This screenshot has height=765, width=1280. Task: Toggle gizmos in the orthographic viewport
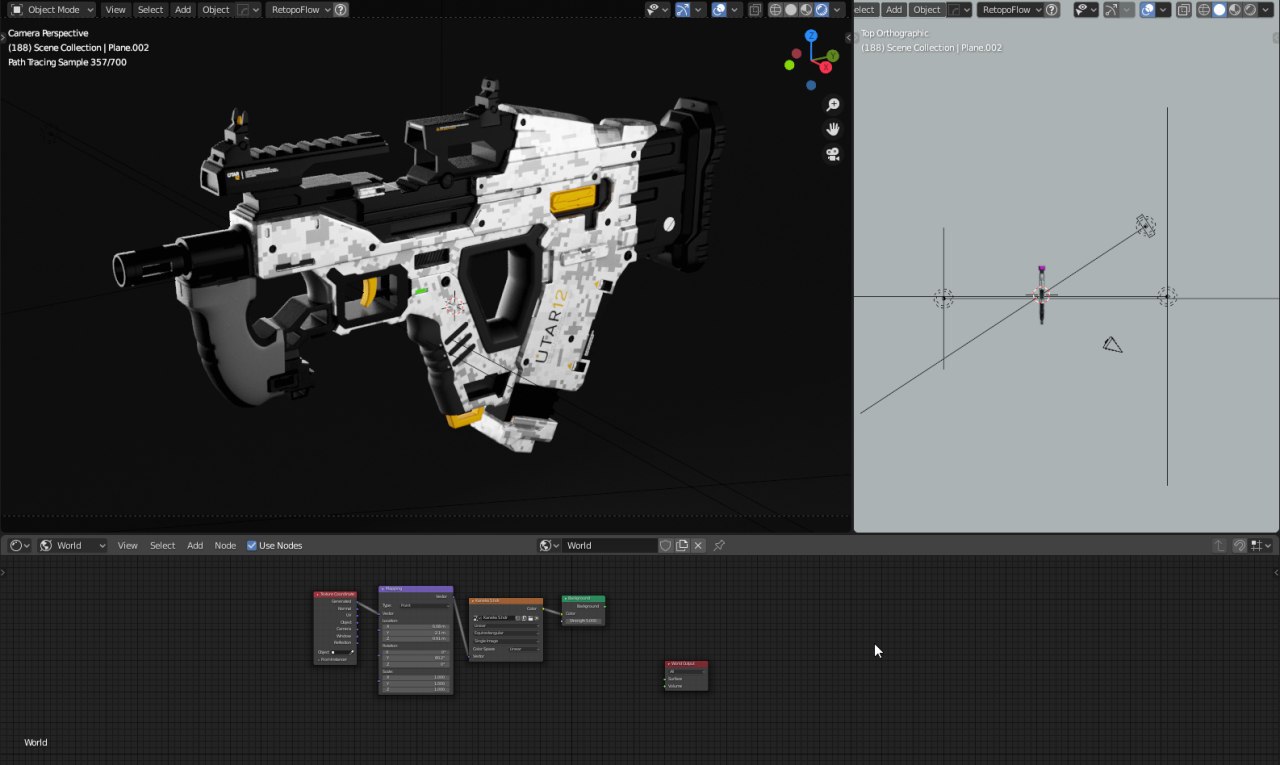(x=1111, y=10)
